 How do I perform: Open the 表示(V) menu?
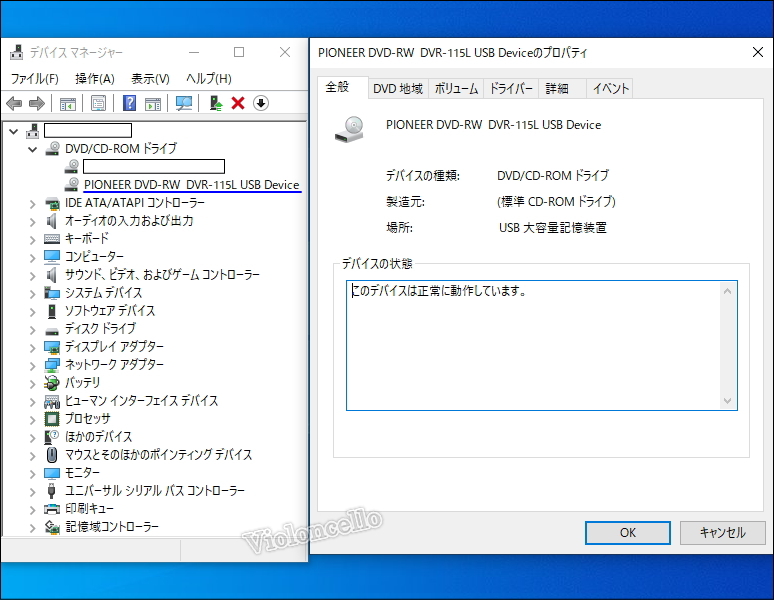(x=151, y=78)
